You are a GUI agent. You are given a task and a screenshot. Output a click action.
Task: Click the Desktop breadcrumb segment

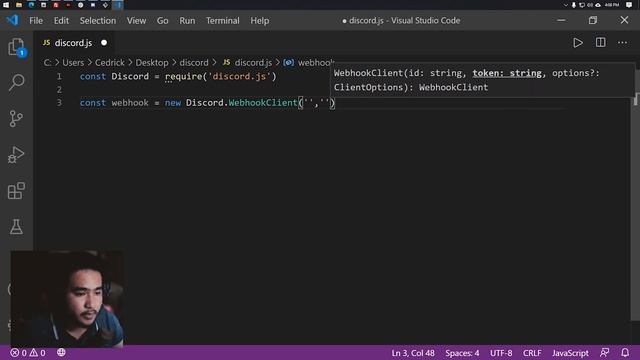coord(152,62)
